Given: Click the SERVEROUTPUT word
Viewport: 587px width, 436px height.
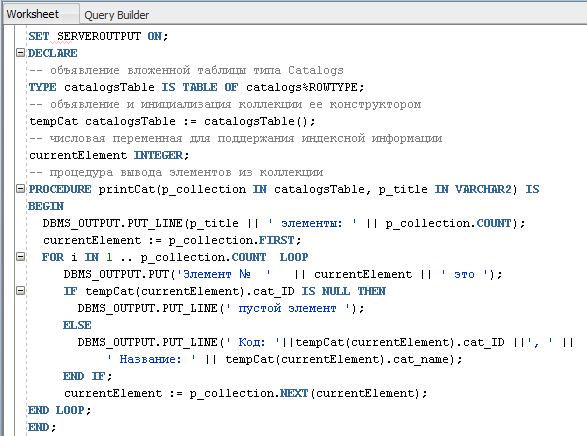Looking at the screenshot, I should click(99, 36).
